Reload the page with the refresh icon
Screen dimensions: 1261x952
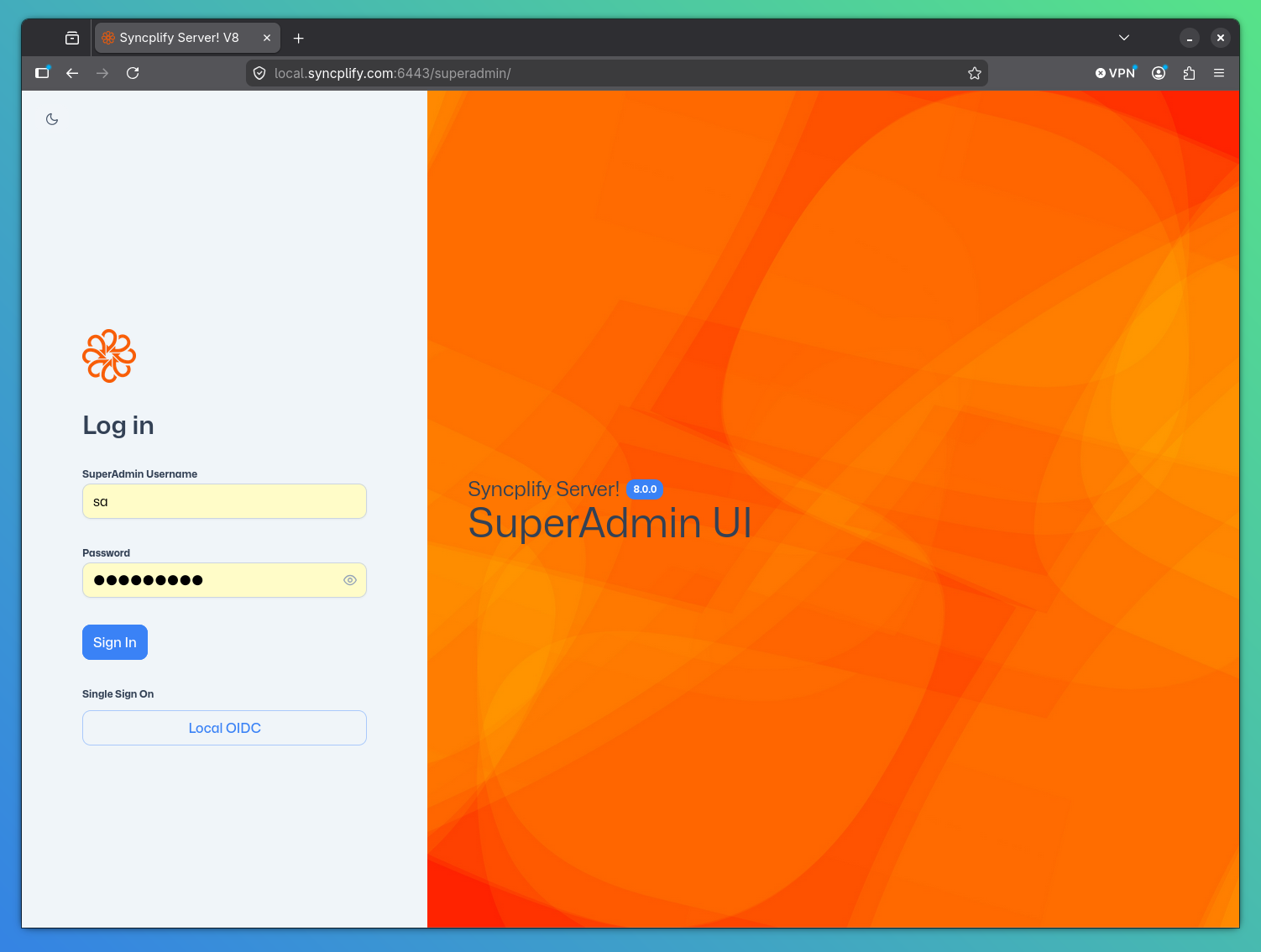coord(133,73)
